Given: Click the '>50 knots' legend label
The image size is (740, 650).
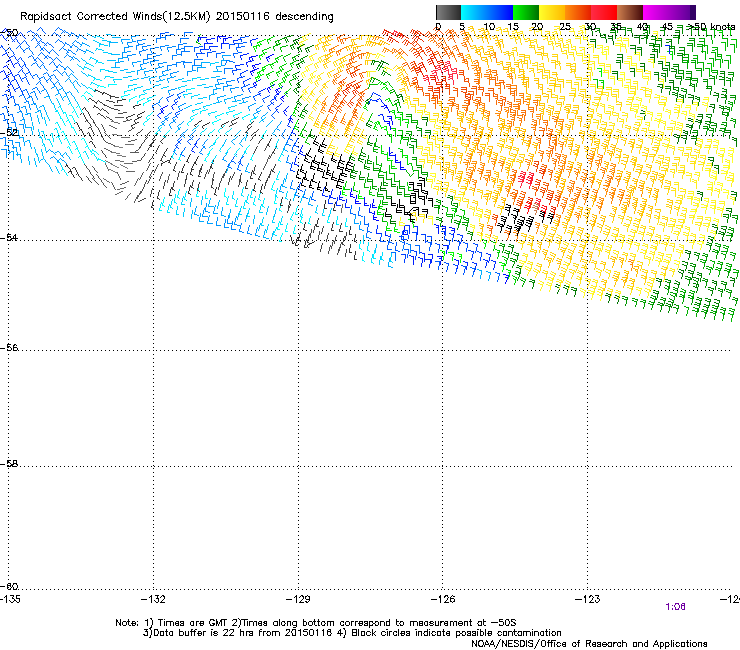Looking at the screenshot, I should click(711, 27).
